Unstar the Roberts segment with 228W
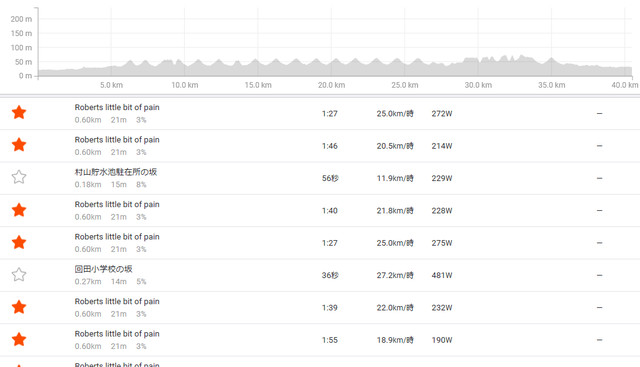 pyautogui.click(x=19, y=210)
